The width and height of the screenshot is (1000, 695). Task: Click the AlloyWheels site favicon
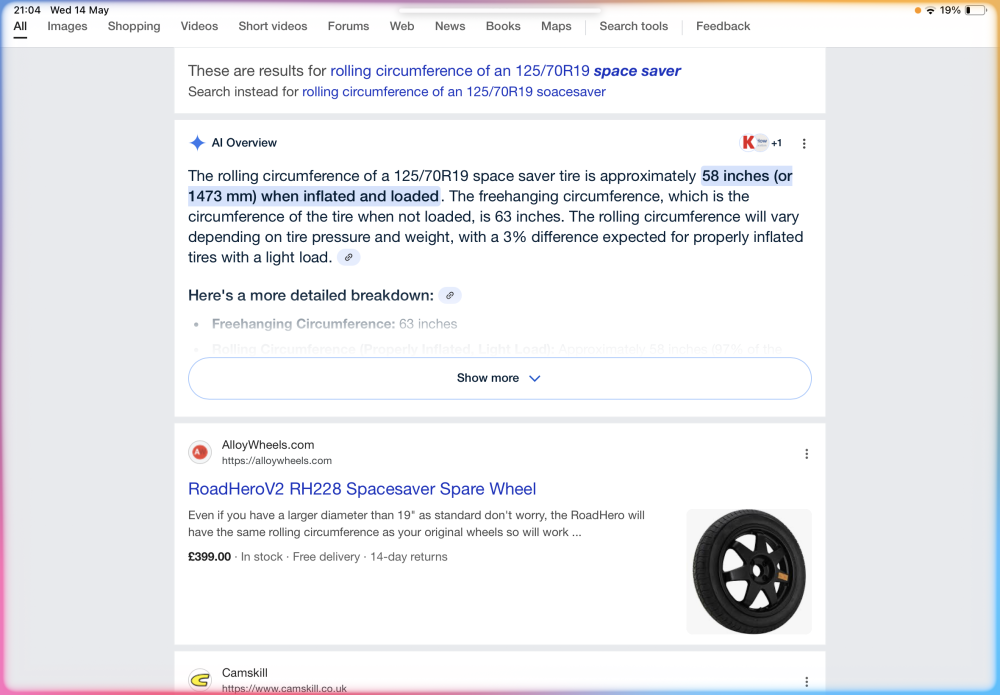tap(200, 452)
